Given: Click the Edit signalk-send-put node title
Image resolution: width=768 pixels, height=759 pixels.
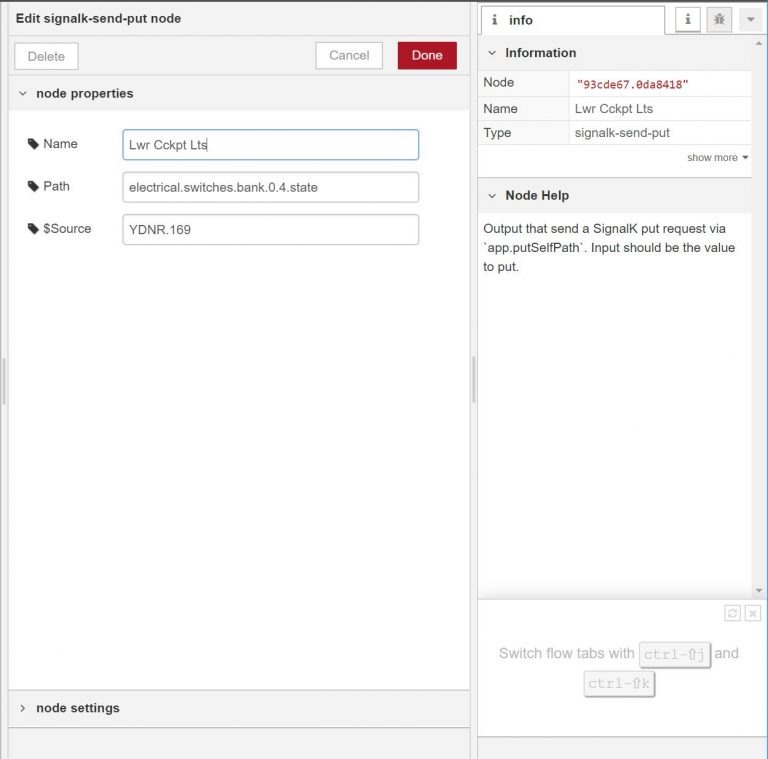Looking at the screenshot, I should pyautogui.click(x=98, y=19).
